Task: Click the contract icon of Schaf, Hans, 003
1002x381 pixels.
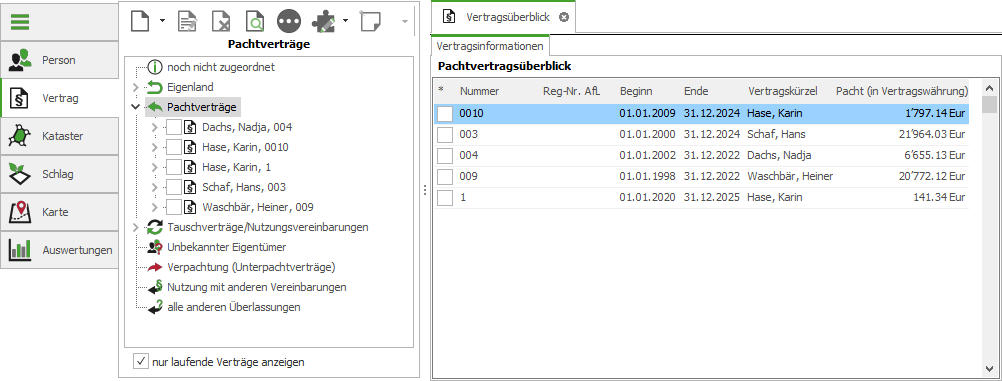Action: click(190, 187)
